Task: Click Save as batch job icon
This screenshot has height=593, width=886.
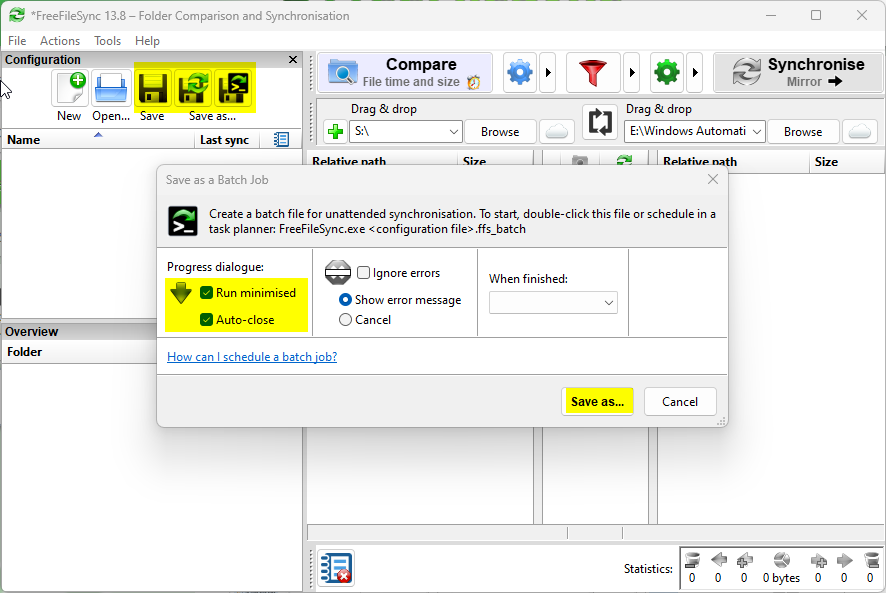Action: (233, 88)
